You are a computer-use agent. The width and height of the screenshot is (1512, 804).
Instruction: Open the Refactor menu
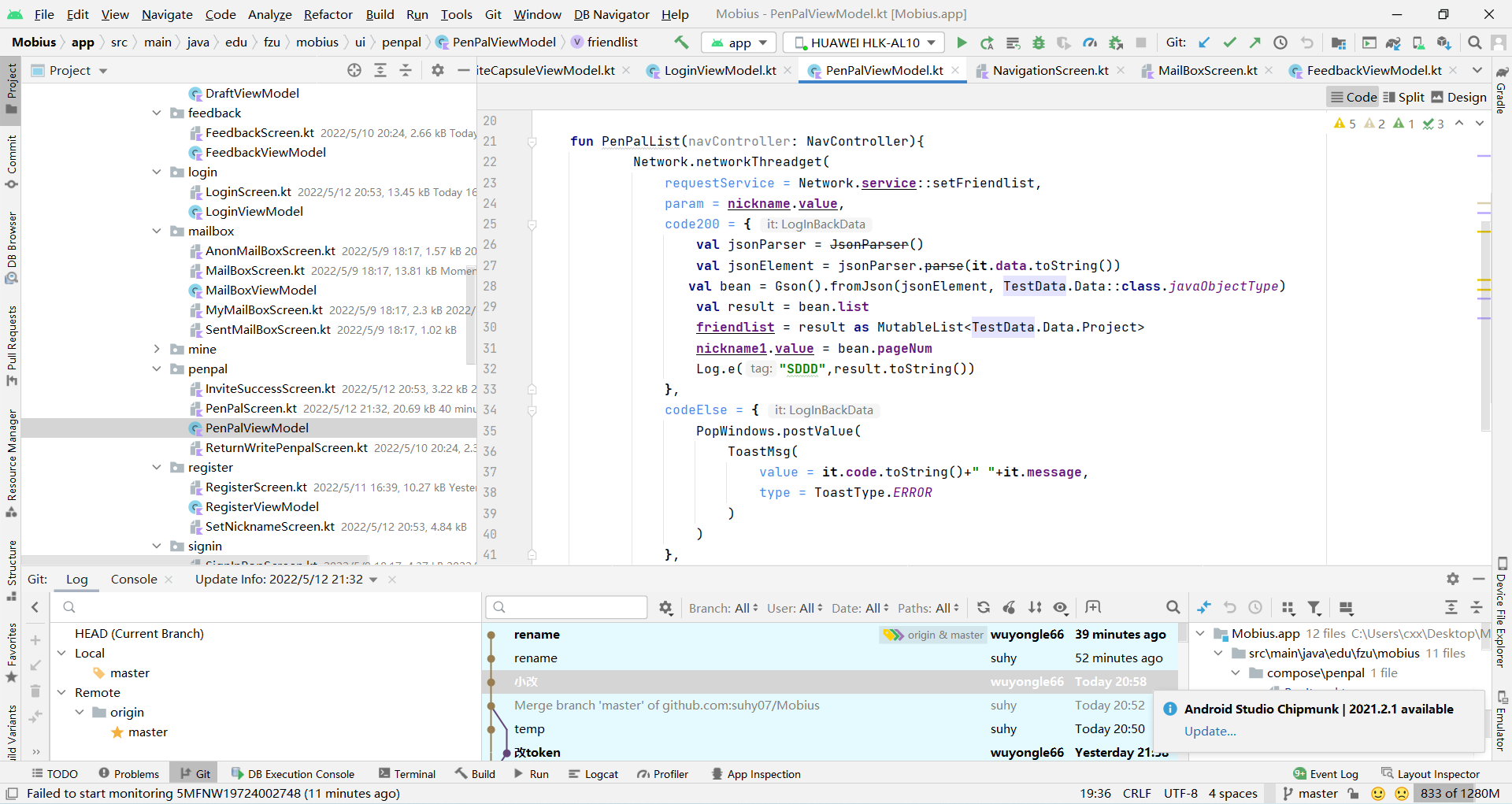(x=328, y=14)
